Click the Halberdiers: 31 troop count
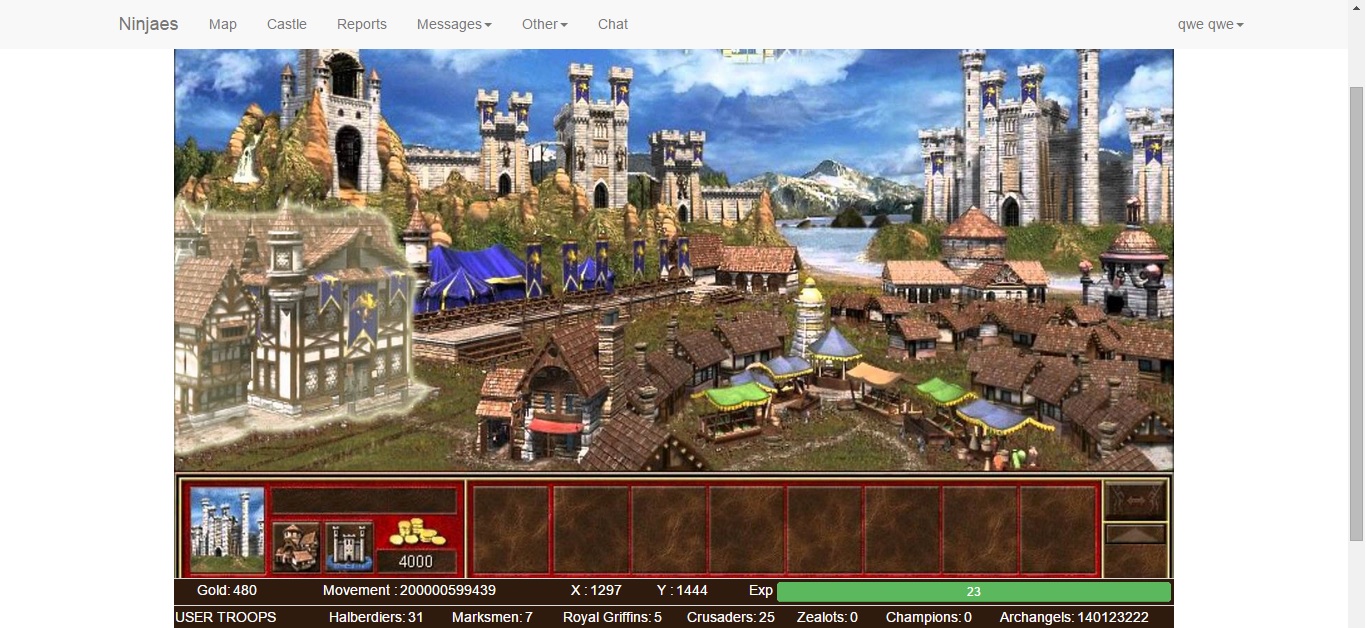The height and width of the screenshot is (628, 1366). [x=376, y=618]
